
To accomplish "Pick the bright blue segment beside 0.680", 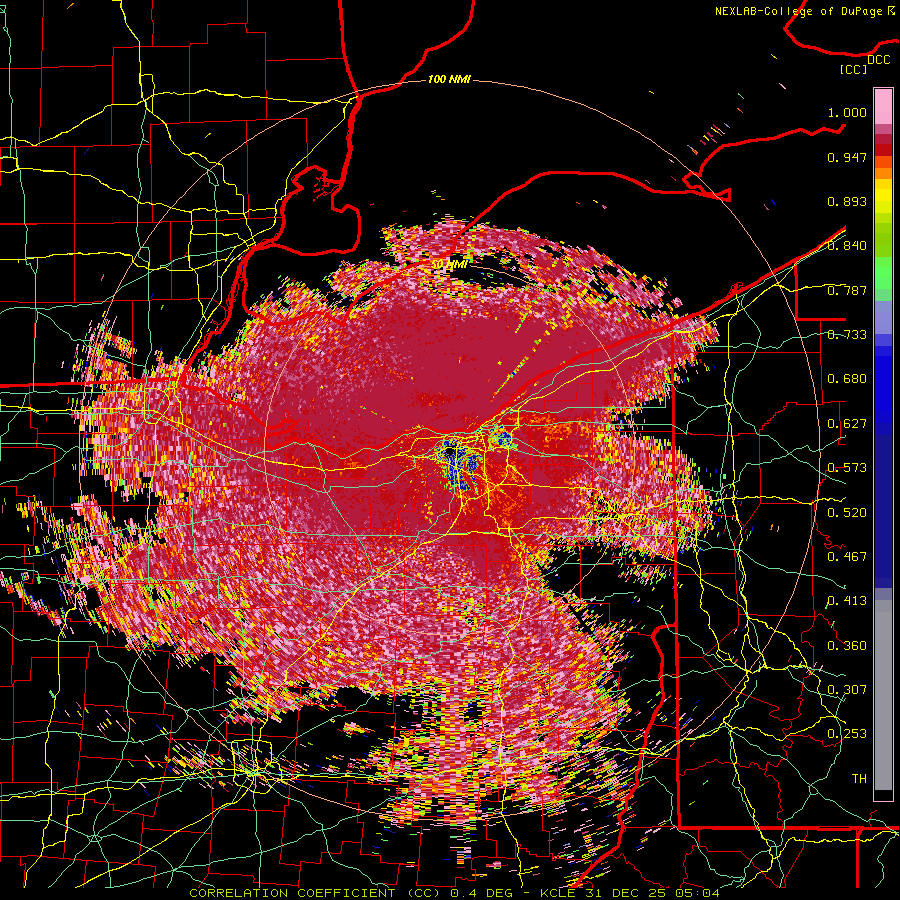I will point(883,382).
